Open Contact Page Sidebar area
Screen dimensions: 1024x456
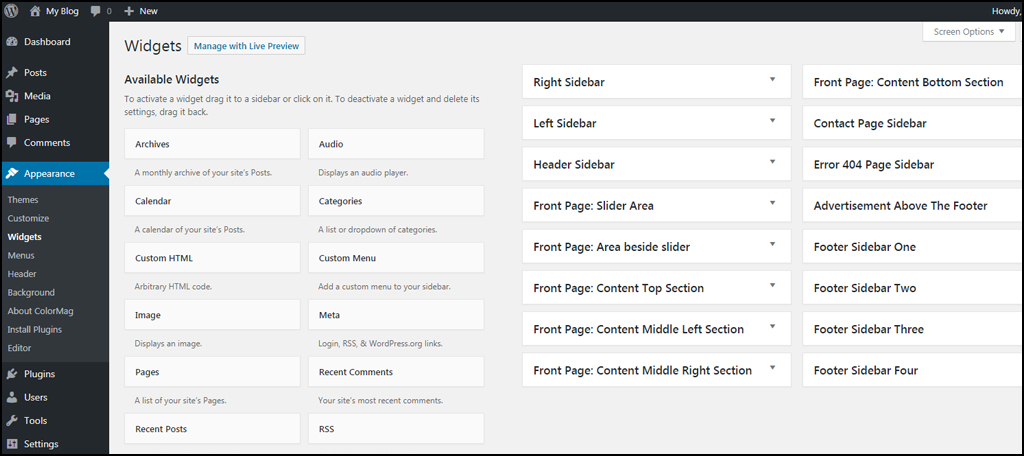(913, 123)
